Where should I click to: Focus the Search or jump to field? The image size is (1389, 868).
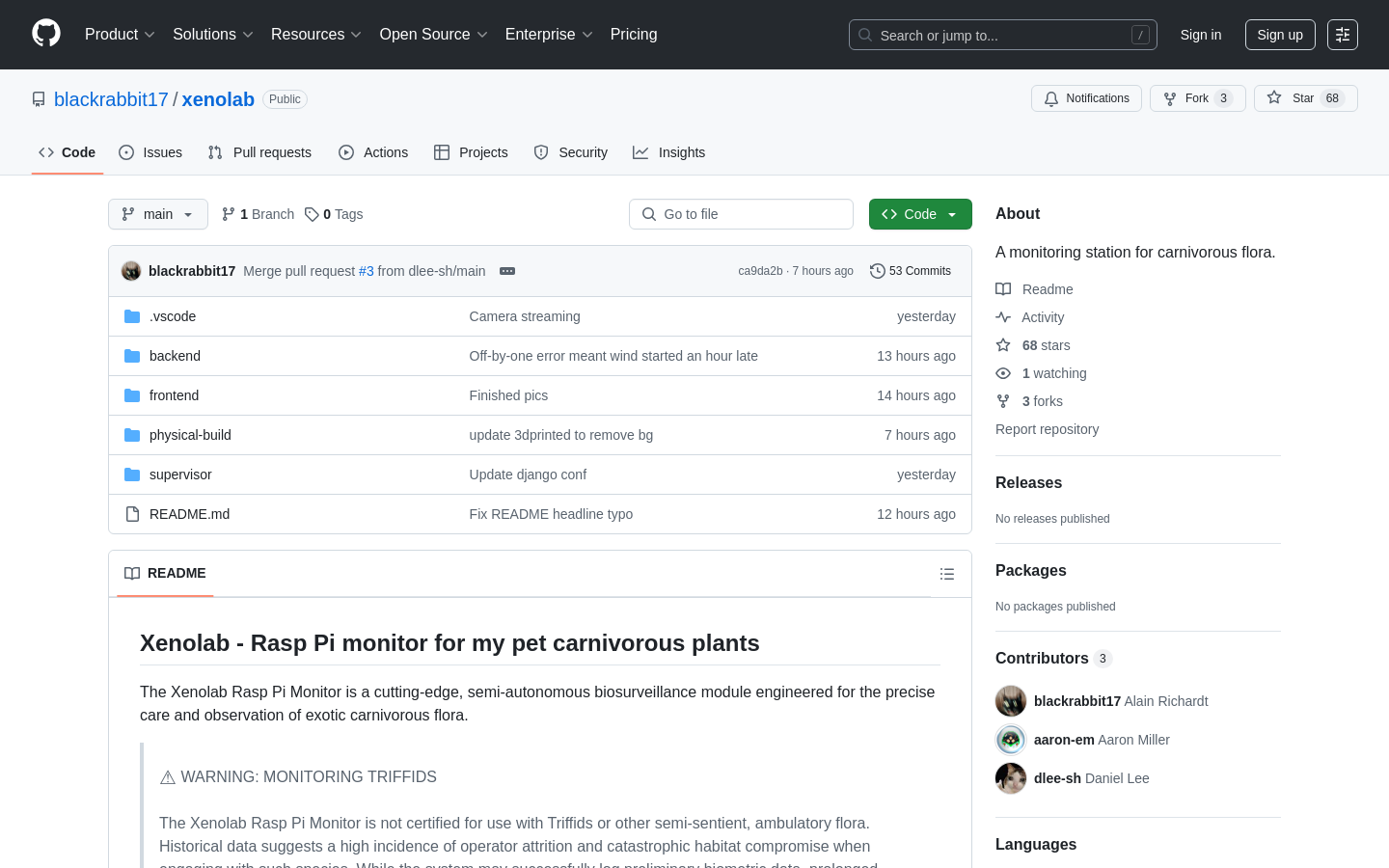[1003, 35]
